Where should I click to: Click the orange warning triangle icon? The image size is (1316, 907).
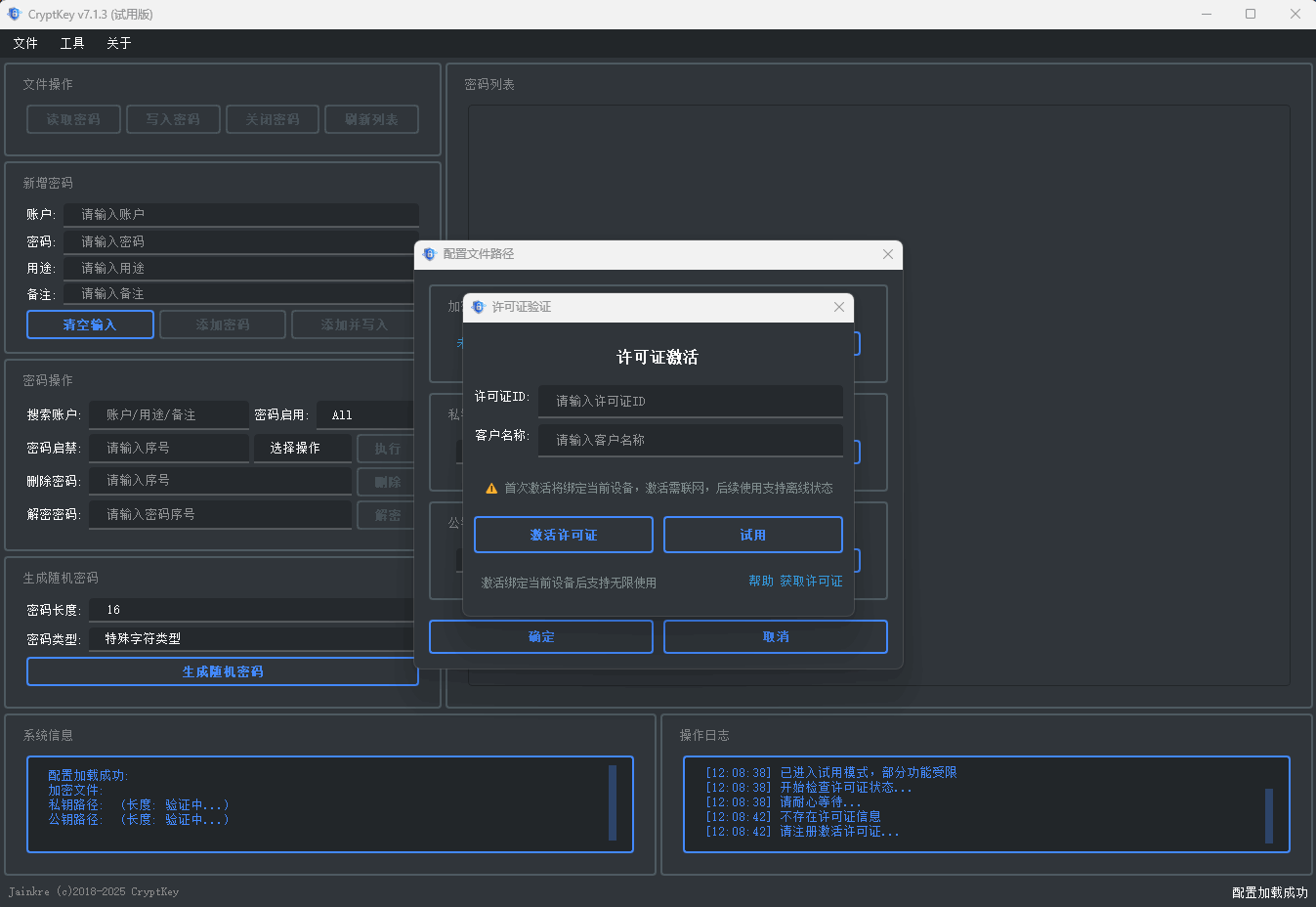491,489
